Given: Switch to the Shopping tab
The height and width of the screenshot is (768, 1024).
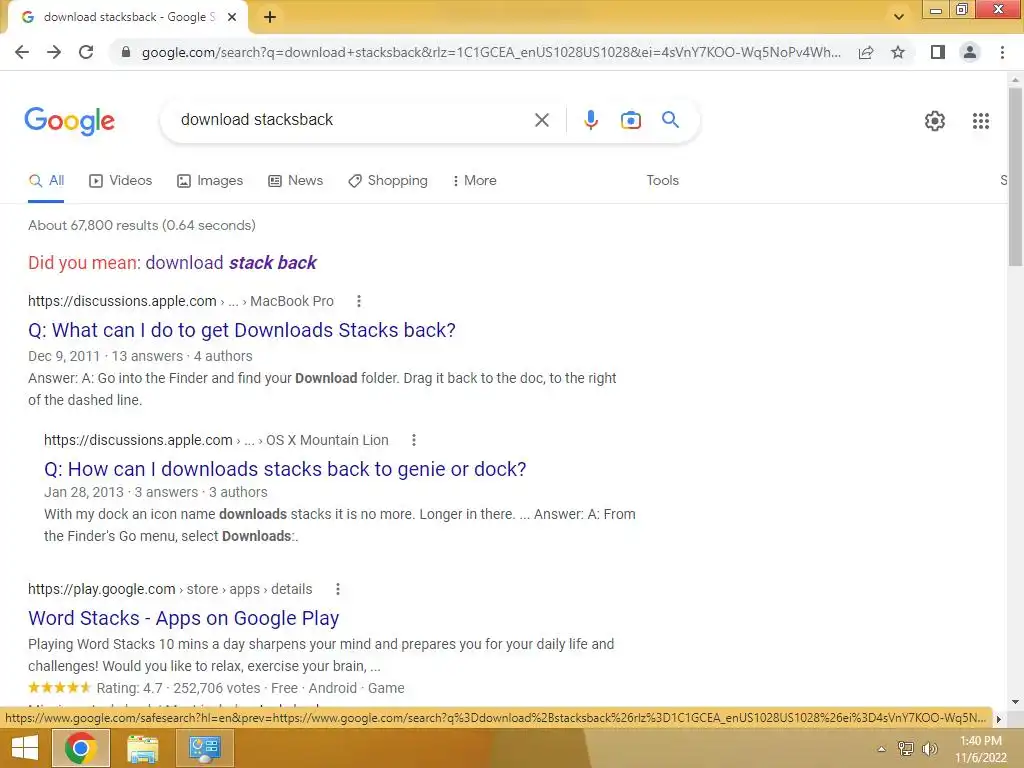Looking at the screenshot, I should pyautogui.click(x=388, y=181).
